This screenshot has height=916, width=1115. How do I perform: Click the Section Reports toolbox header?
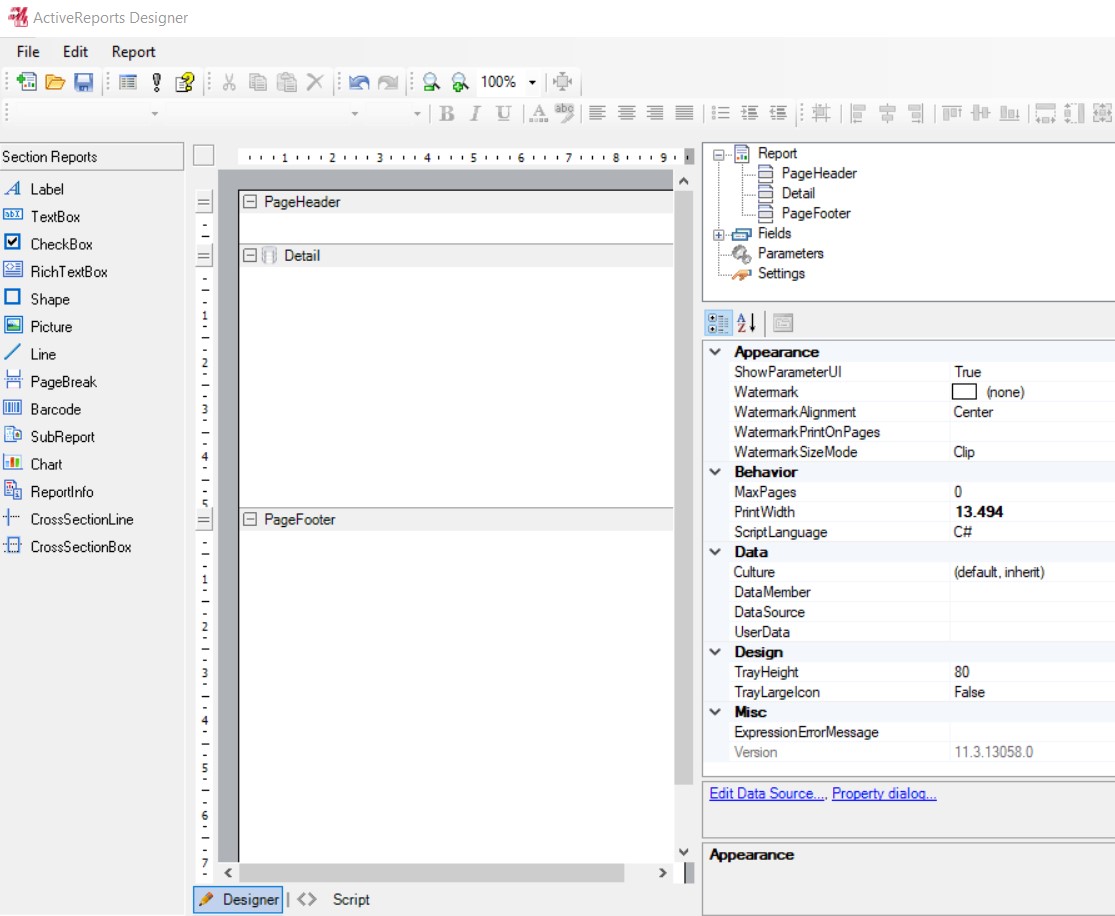pyautogui.click(x=92, y=157)
